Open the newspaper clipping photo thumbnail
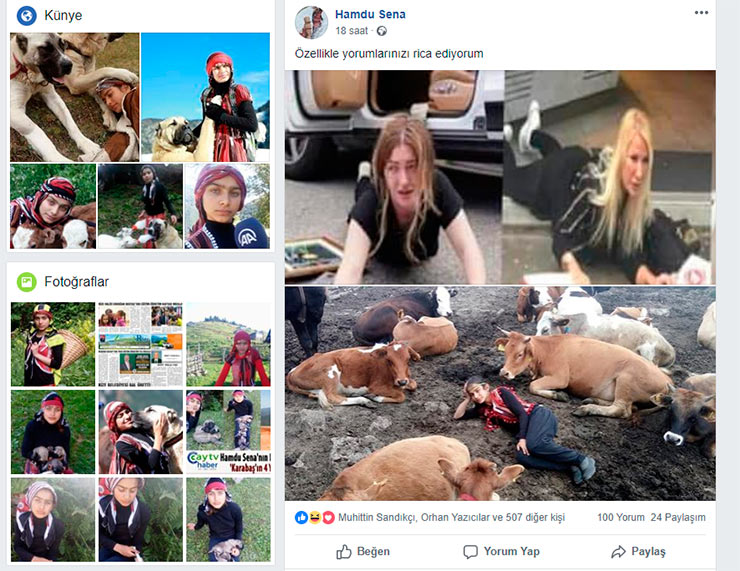Screen dimensions: 740x571 point(140,344)
